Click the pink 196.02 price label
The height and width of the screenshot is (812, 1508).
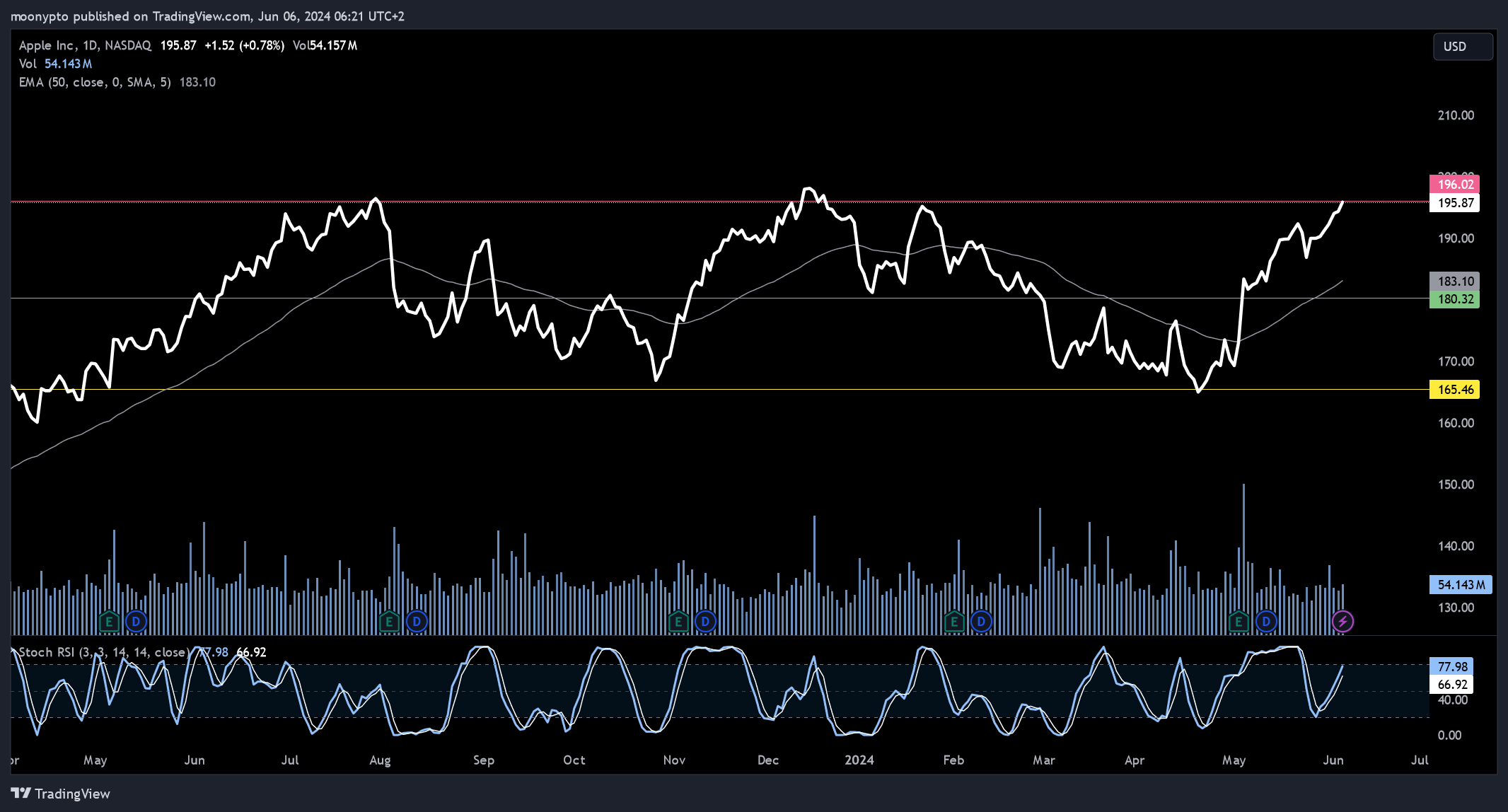point(1454,185)
